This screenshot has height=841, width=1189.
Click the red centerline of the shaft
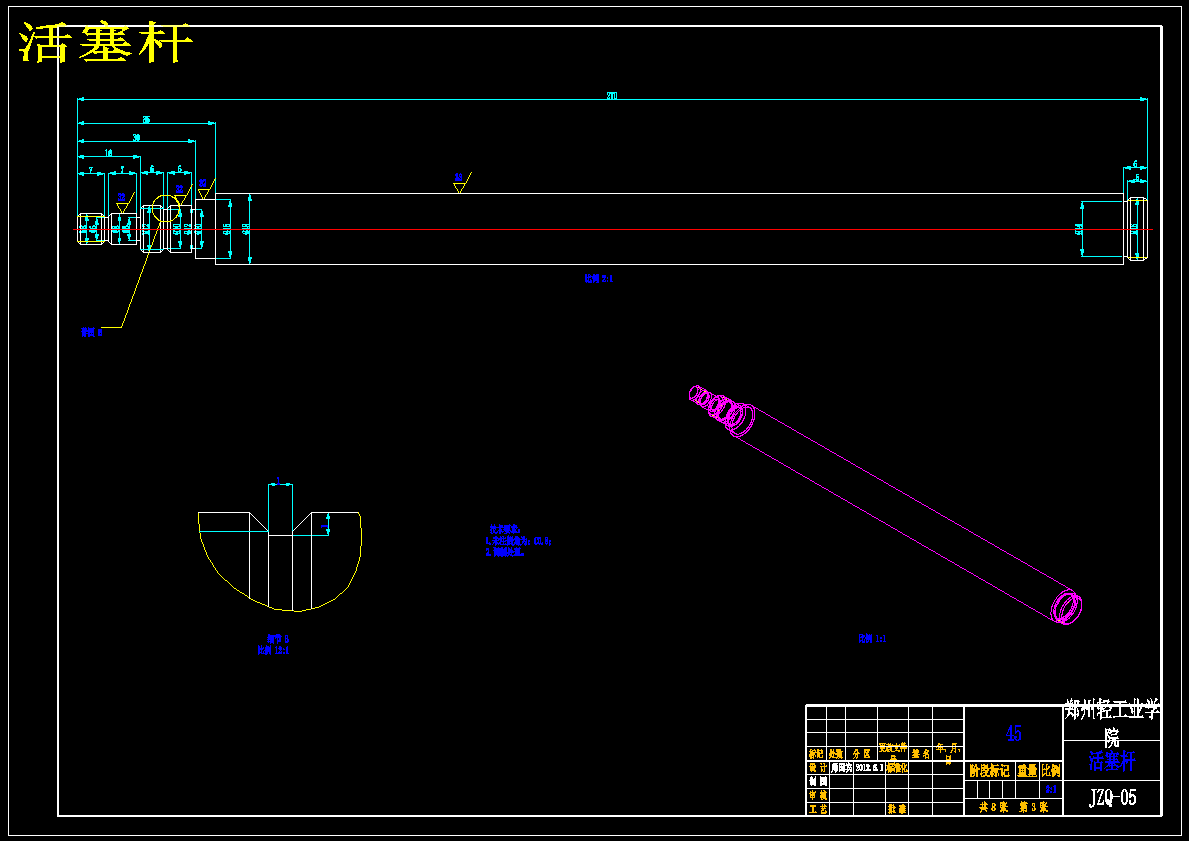pos(613,229)
